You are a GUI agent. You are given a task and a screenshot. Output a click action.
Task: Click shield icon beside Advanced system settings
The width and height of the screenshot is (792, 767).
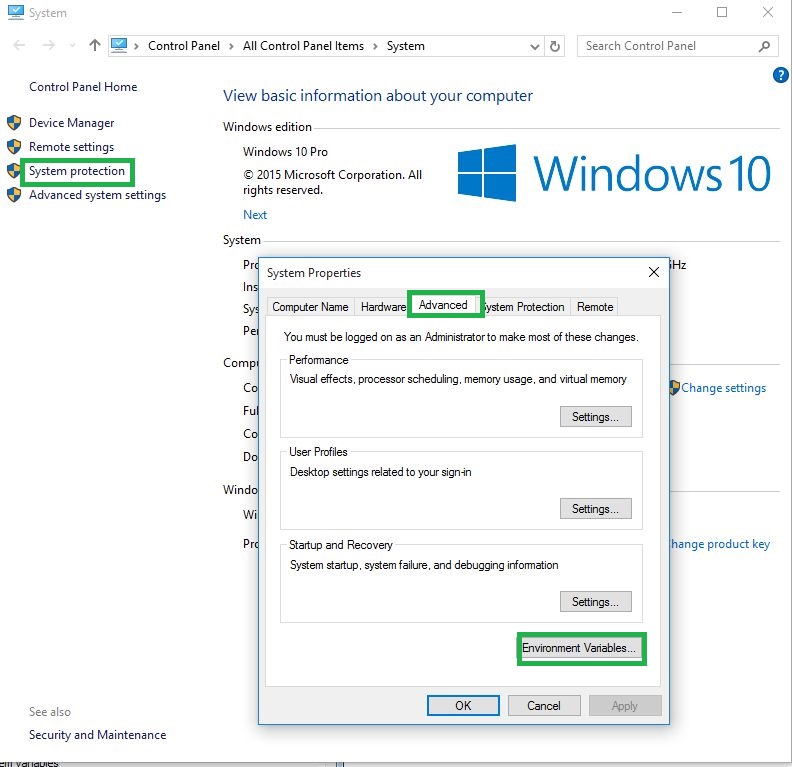point(14,195)
